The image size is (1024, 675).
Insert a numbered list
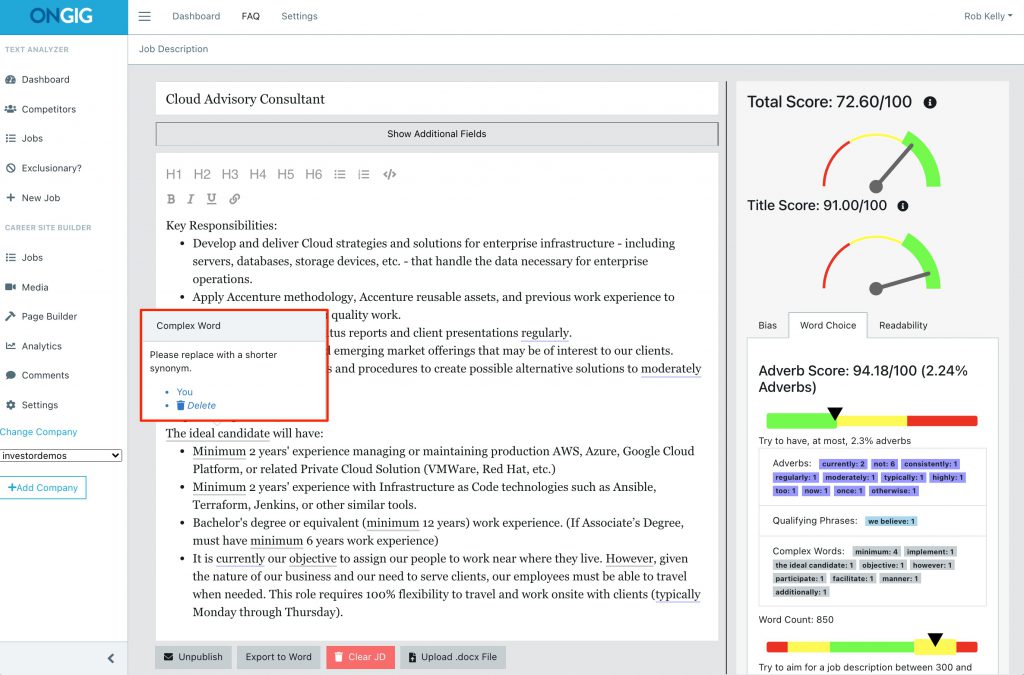[x=364, y=174]
